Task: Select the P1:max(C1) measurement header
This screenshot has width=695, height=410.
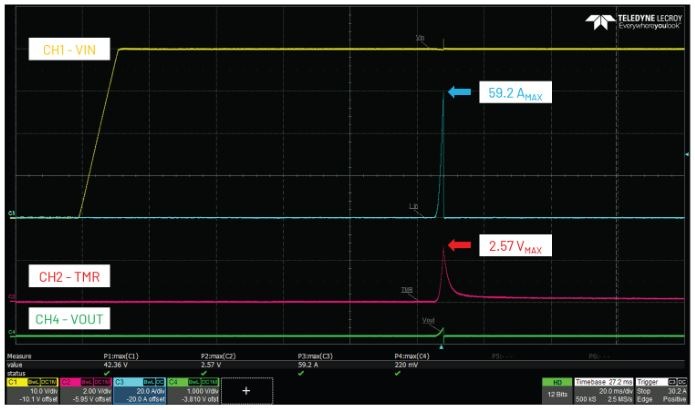Action: point(121,356)
